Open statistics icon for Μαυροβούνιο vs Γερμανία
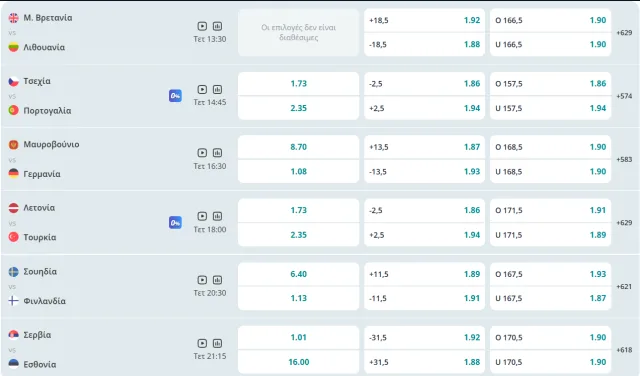Screen dimensions: 640x376 point(218,153)
